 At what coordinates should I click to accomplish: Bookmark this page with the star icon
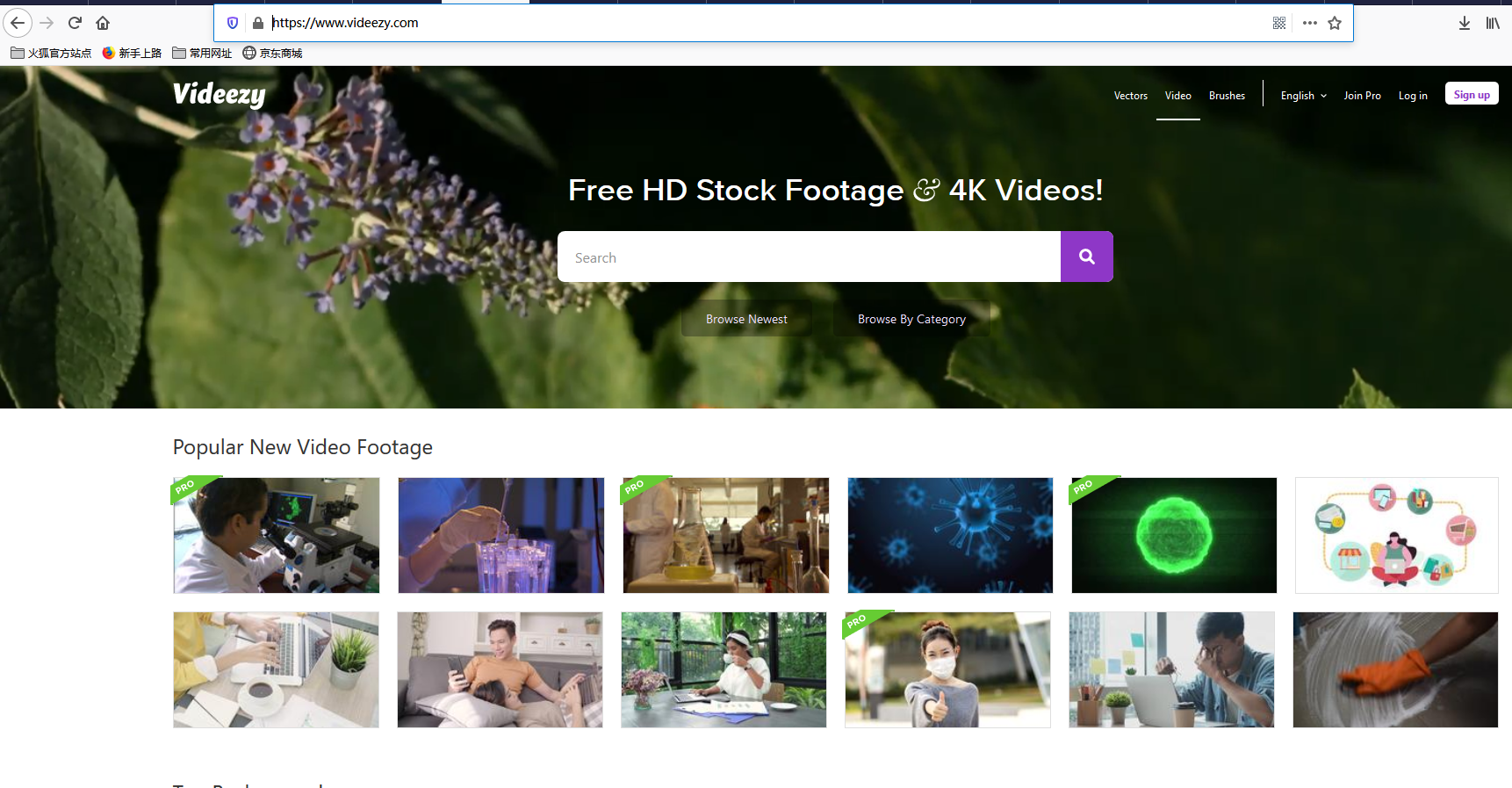pos(1335,23)
